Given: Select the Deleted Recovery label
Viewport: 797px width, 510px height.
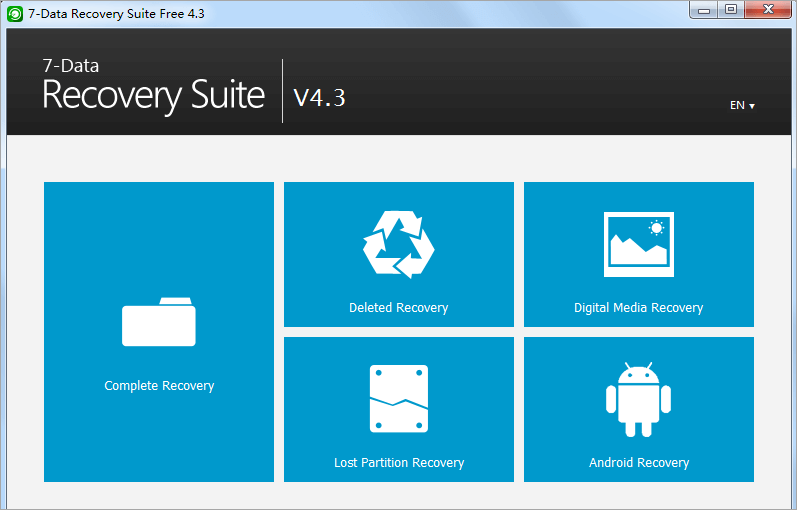Looking at the screenshot, I should click(398, 308).
